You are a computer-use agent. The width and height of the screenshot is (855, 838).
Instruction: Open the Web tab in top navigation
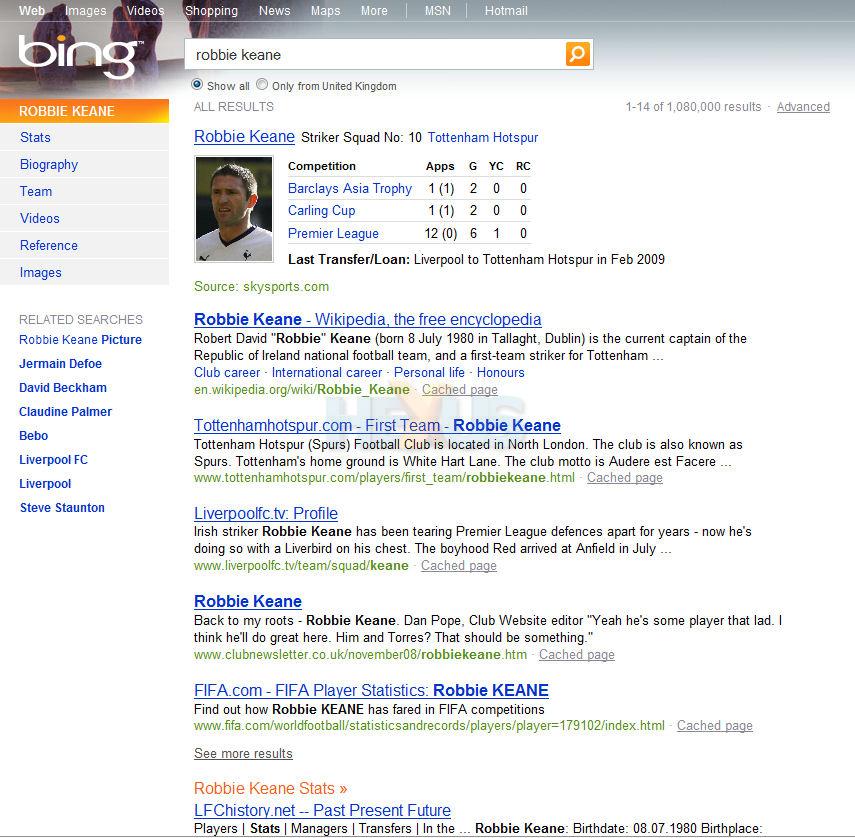(x=32, y=10)
